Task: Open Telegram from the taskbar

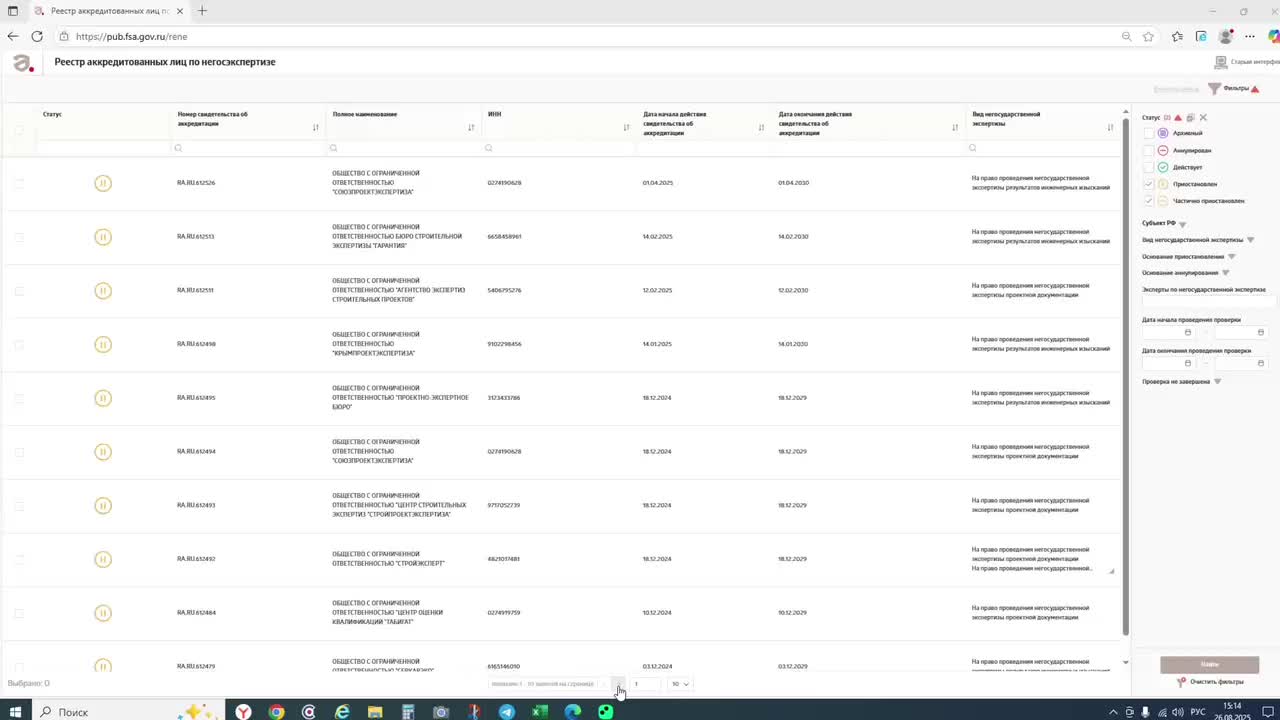Action: click(x=507, y=712)
